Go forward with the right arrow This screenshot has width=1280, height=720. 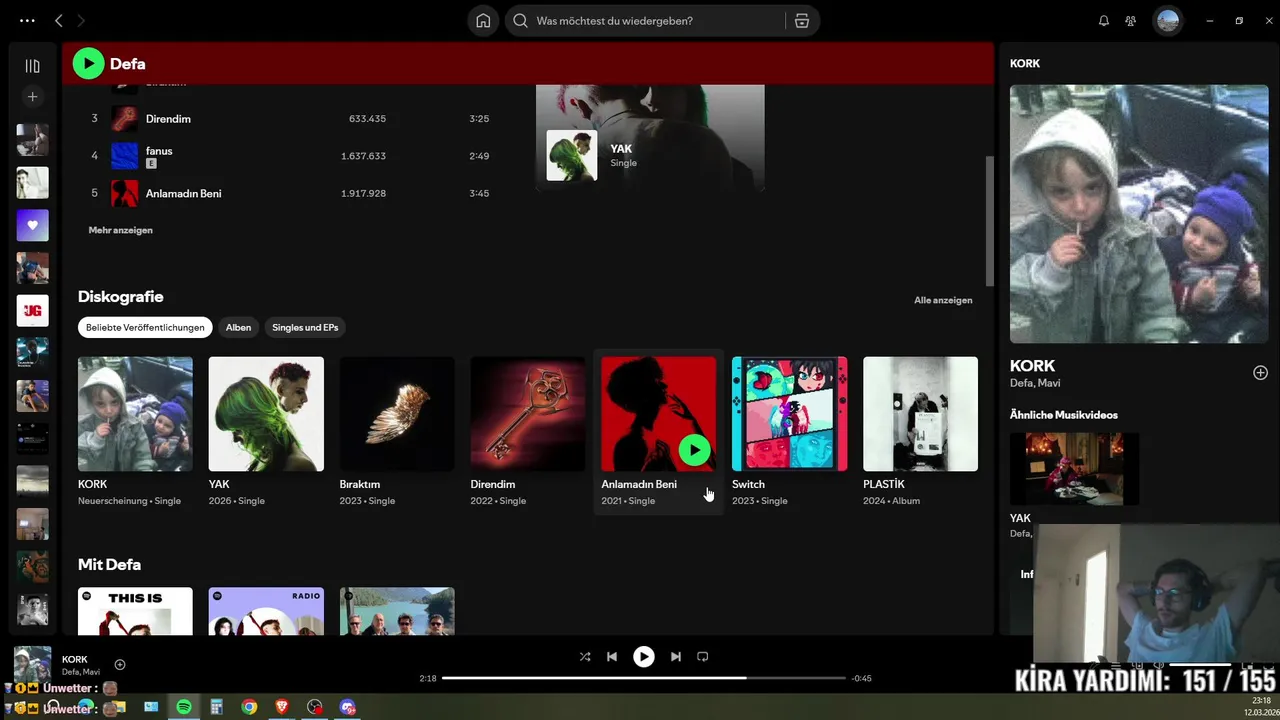[x=81, y=20]
